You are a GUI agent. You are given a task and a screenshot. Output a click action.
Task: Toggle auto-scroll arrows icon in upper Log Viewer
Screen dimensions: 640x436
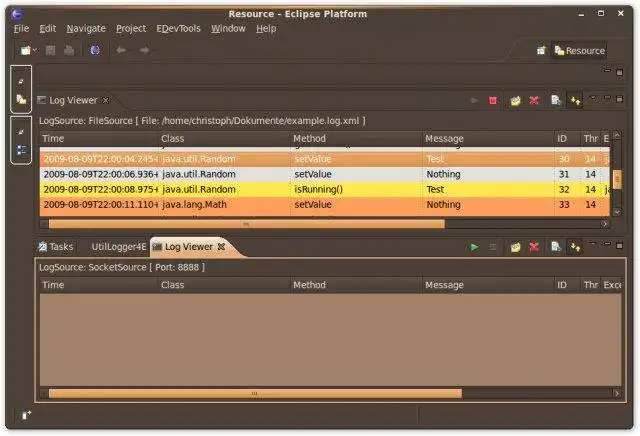pyautogui.click(x=576, y=100)
